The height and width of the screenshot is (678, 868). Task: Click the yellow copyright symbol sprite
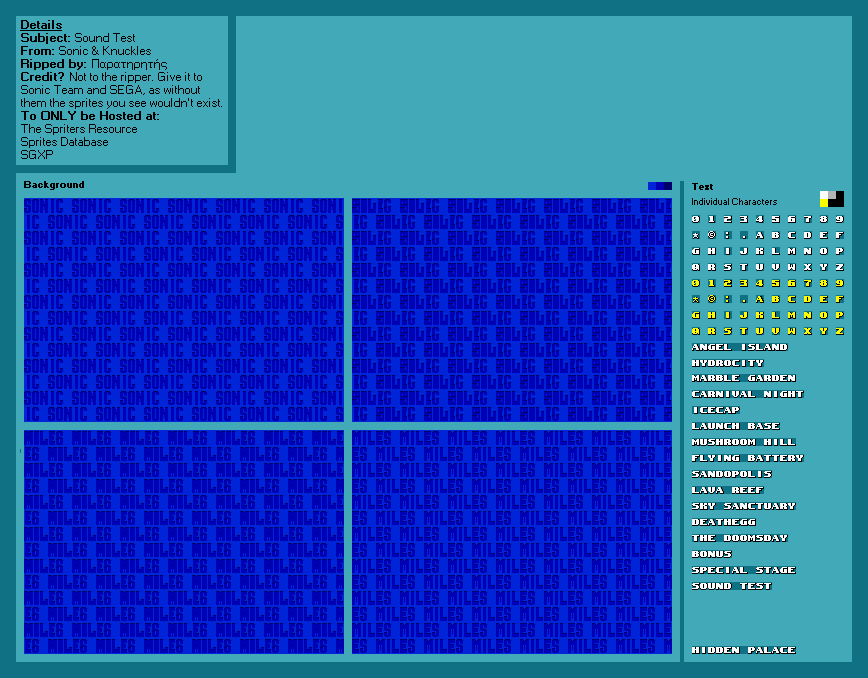pos(712,299)
